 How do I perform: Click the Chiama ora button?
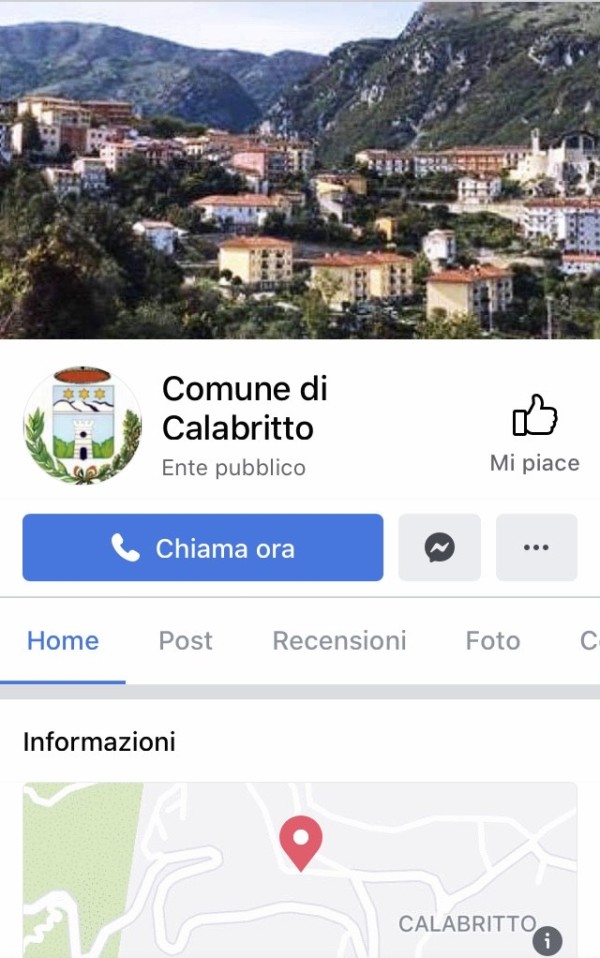coord(203,547)
